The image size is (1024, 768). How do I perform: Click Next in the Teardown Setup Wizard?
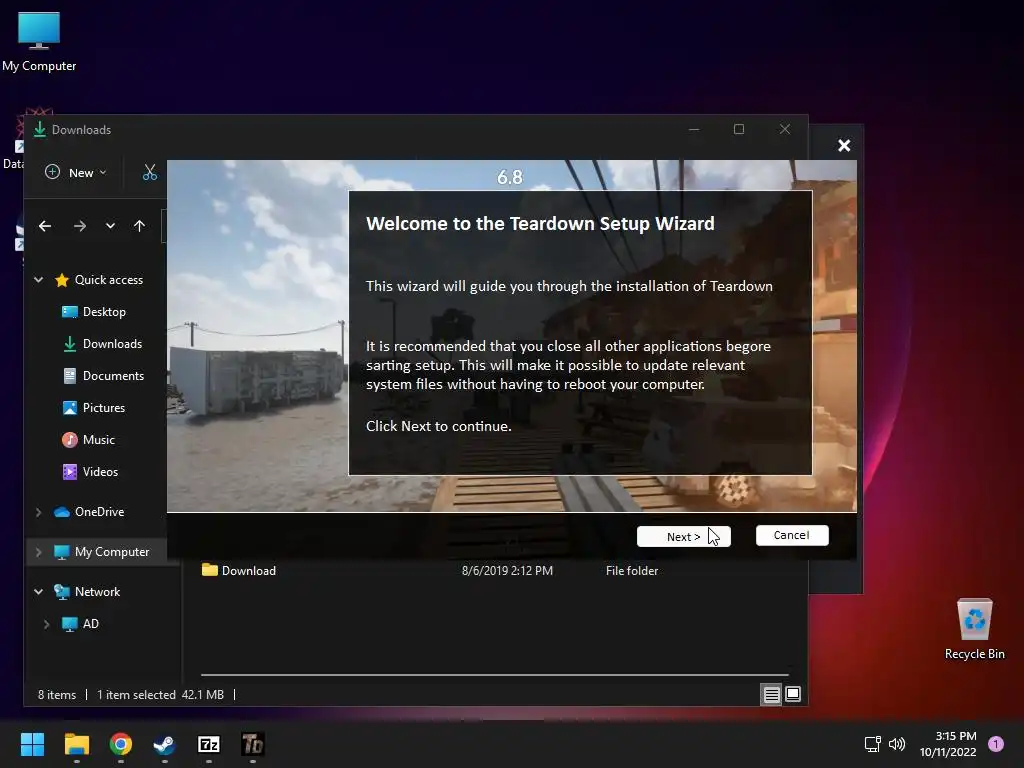pos(683,536)
